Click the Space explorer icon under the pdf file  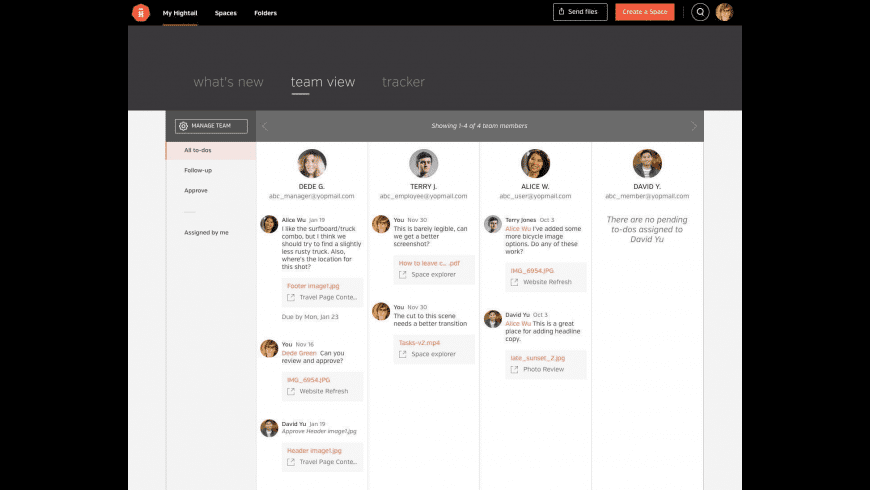click(403, 275)
